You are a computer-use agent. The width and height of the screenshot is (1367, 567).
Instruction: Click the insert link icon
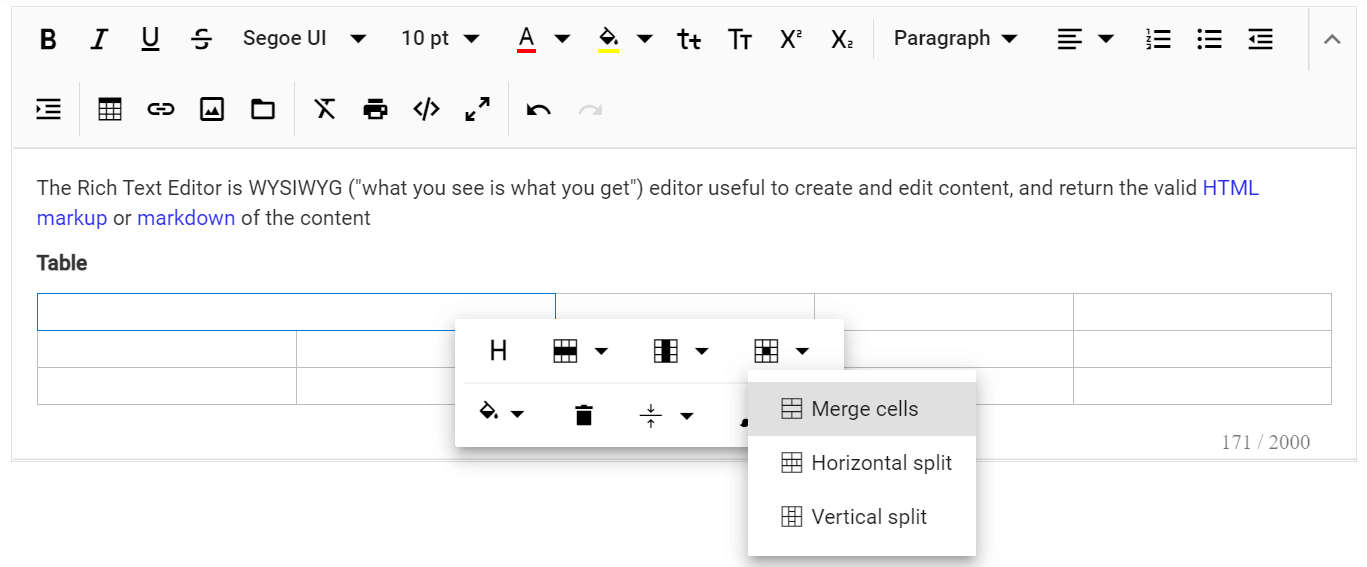pyautogui.click(x=161, y=109)
